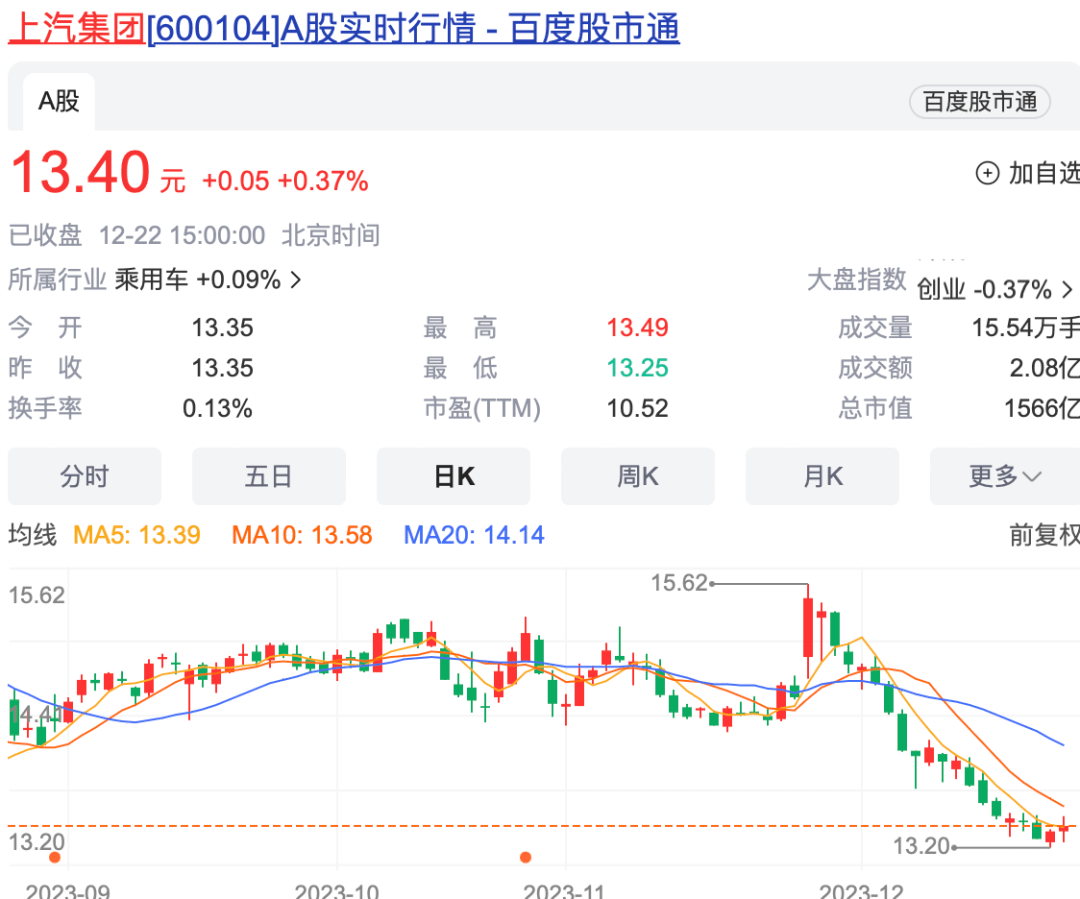The image size is (1080, 899).
Task: Click the 2023-12 date axis label
Action: [x=861, y=891]
